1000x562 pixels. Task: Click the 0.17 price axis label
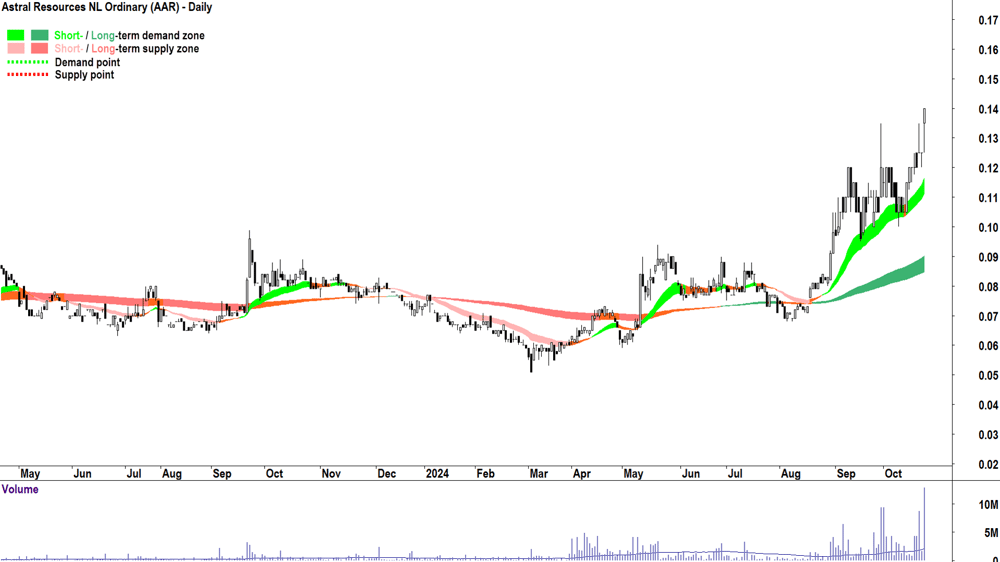pos(988,20)
